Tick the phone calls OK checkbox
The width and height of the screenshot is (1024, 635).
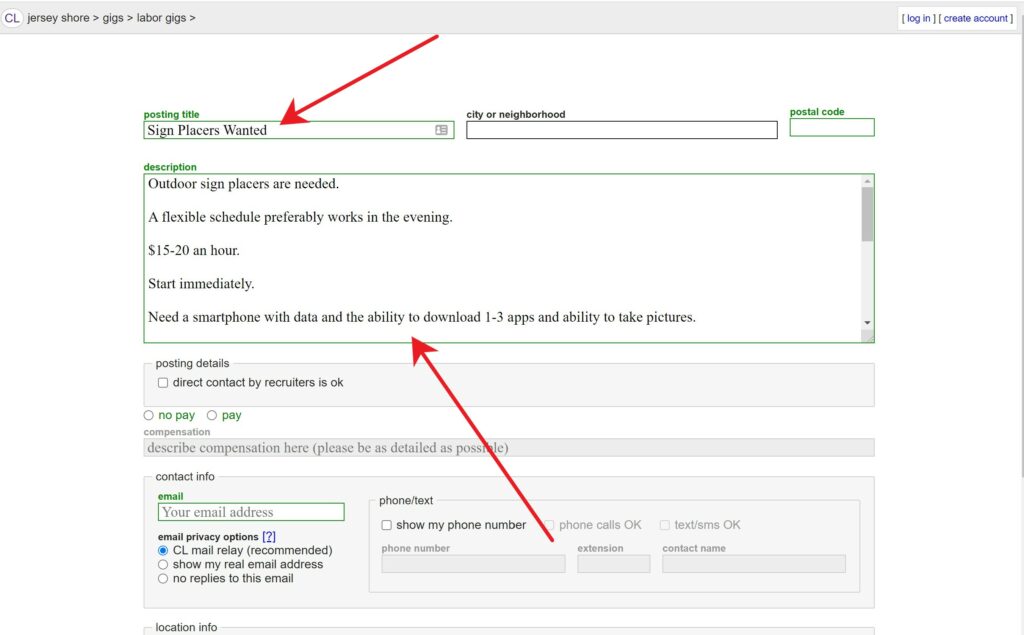click(x=549, y=525)
